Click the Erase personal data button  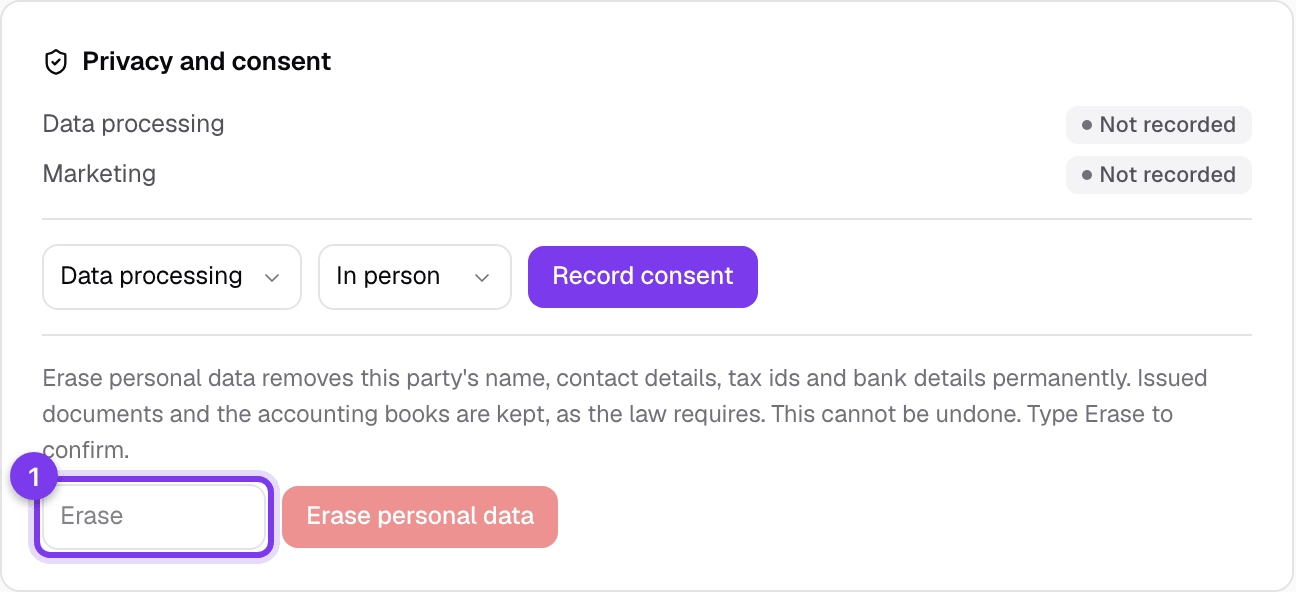point(420,517)
